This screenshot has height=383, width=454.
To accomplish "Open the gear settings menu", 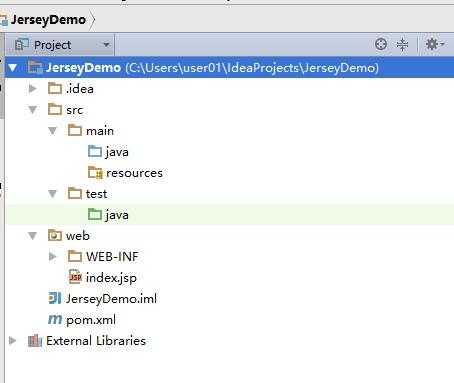I will click(435, 44).
